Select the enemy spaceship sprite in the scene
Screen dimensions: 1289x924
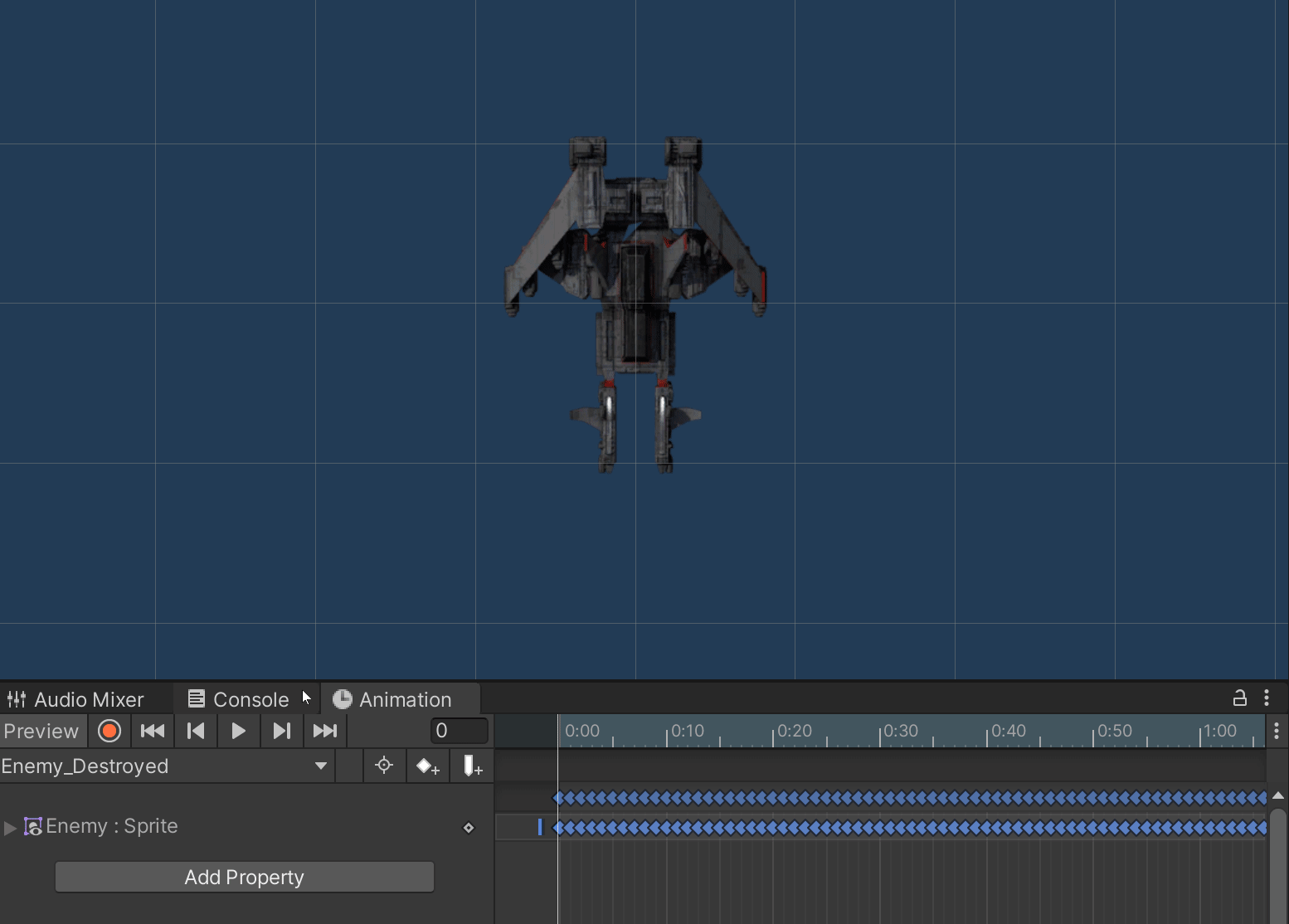tap(635, 304)
